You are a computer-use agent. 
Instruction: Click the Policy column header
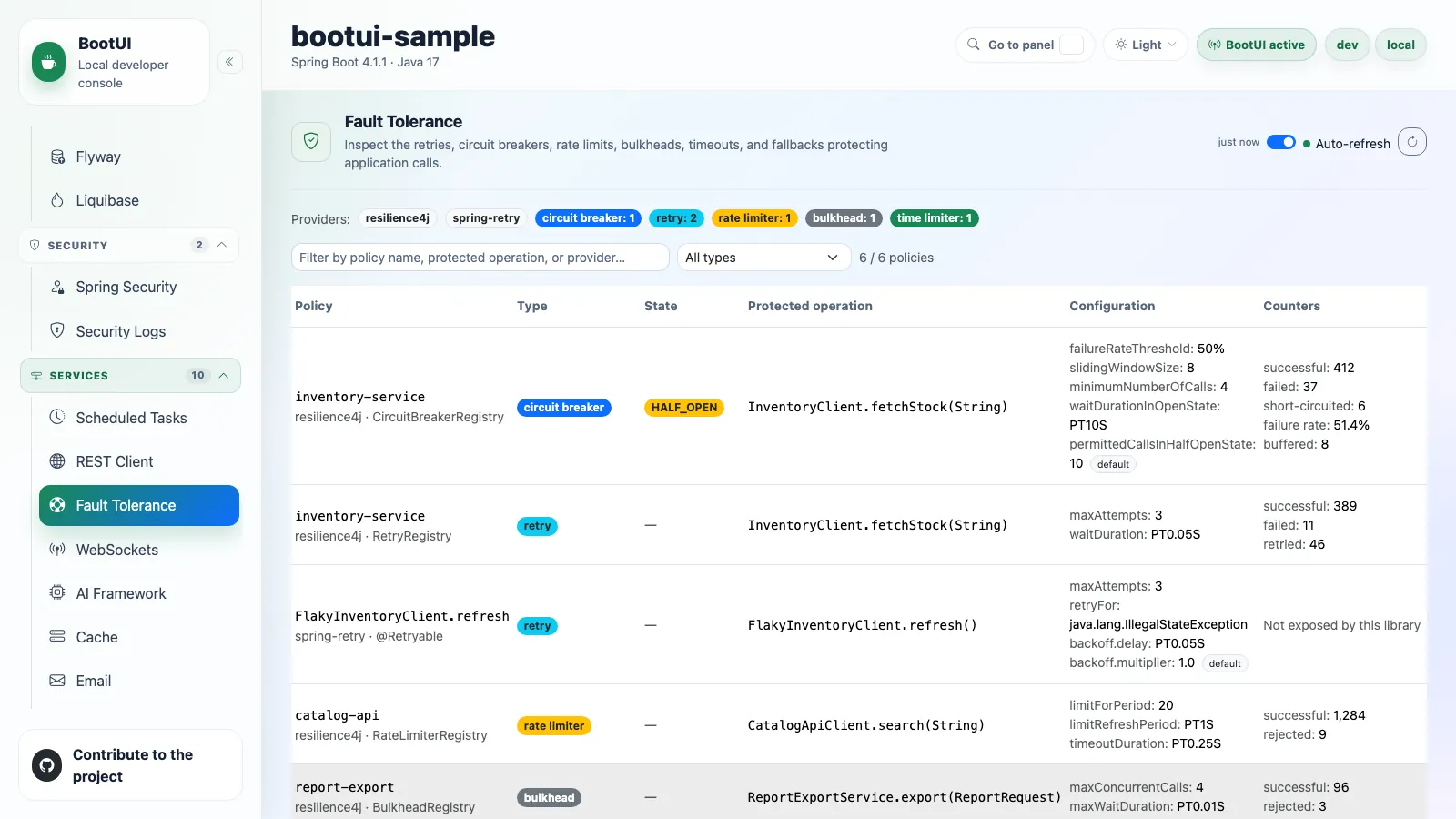coord(314,306)
